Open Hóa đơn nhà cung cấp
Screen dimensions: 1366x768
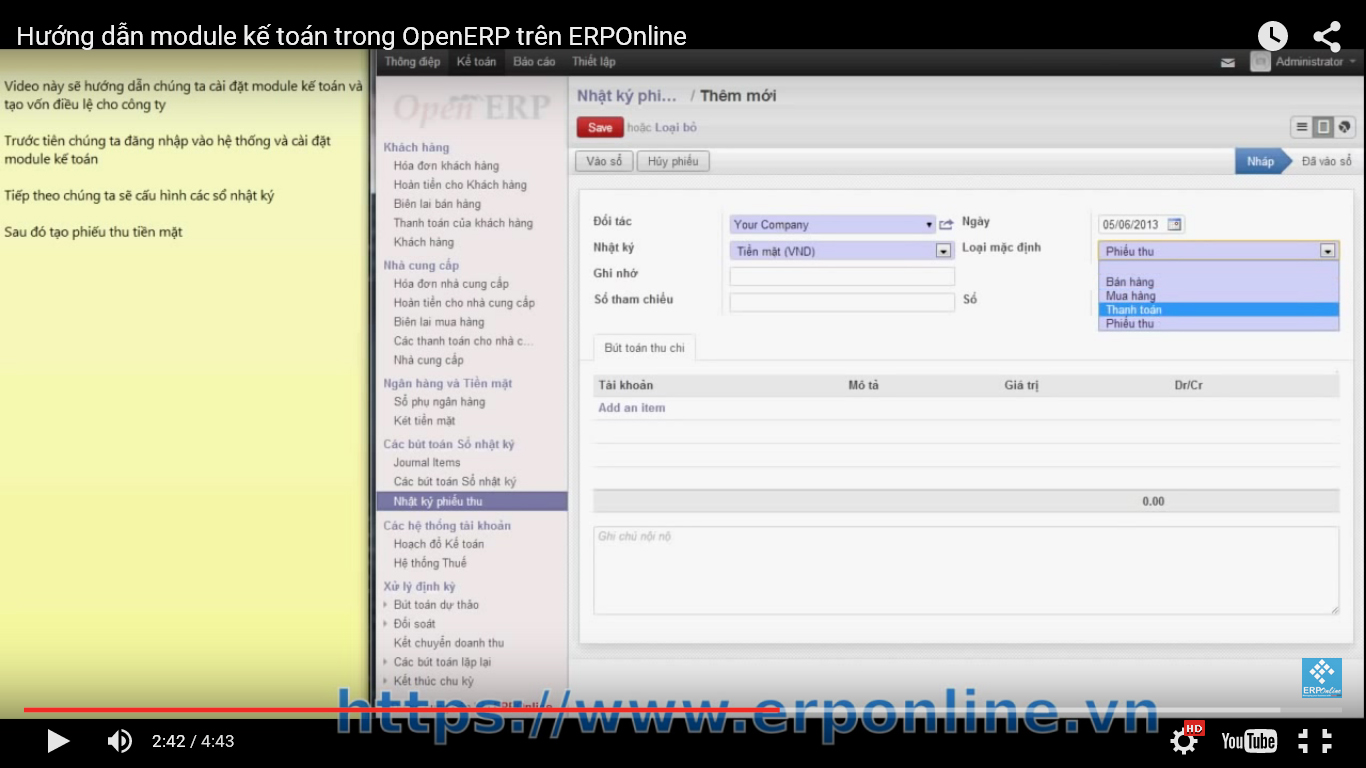[451, 284]
